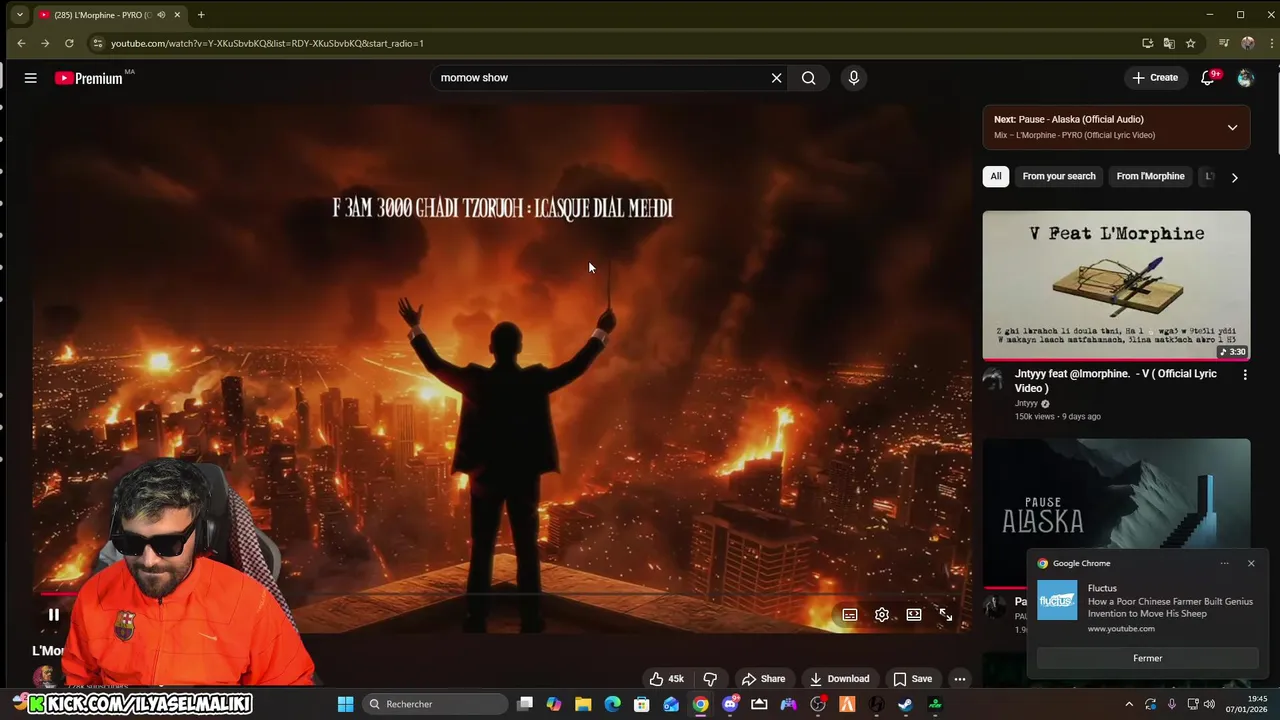
Task: Expand the Next: Pause - Alaska mix panel
Action: [x=1232, y=127]
